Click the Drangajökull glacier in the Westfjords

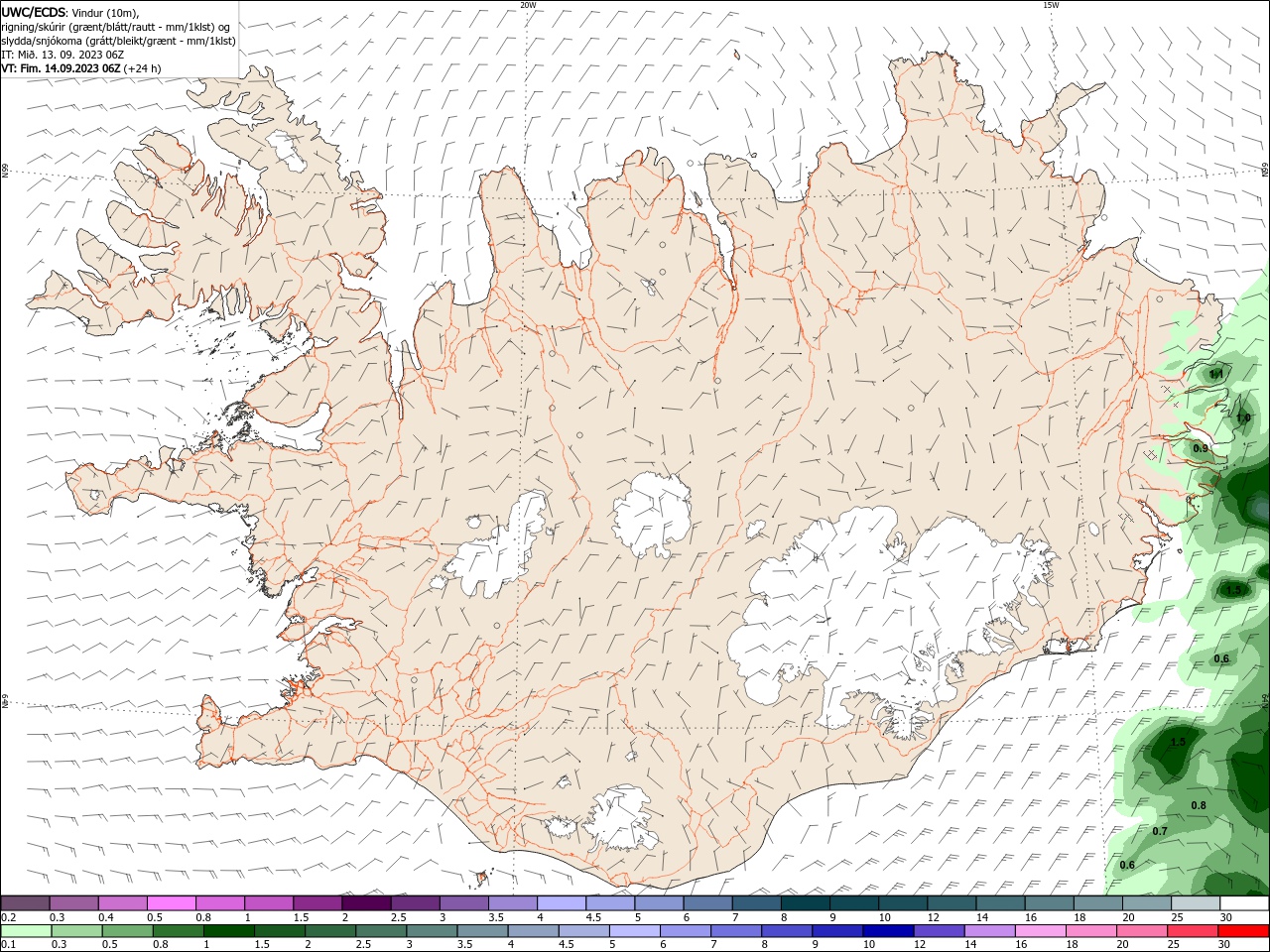click(289, 151)
